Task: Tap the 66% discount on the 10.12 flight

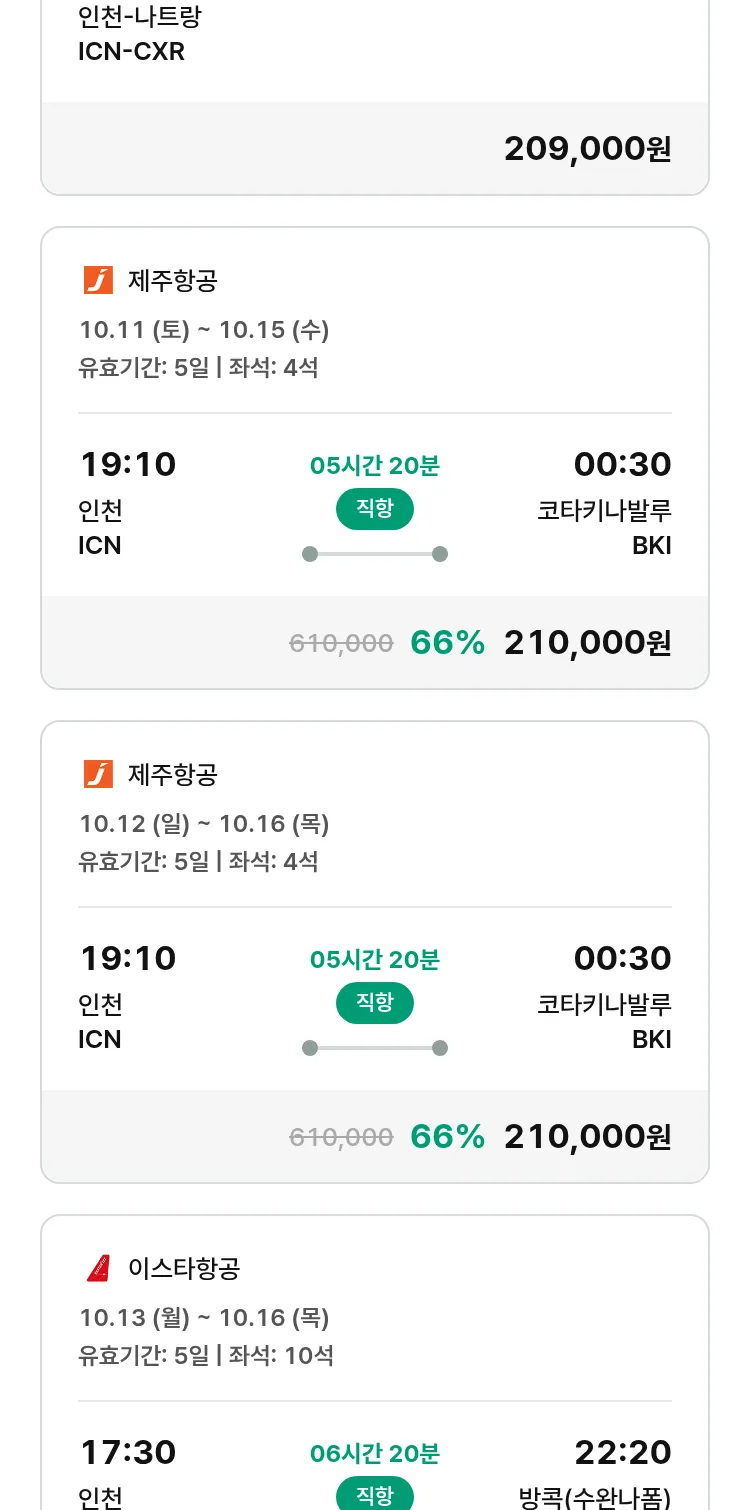Action: click(x=447, y=1137)
